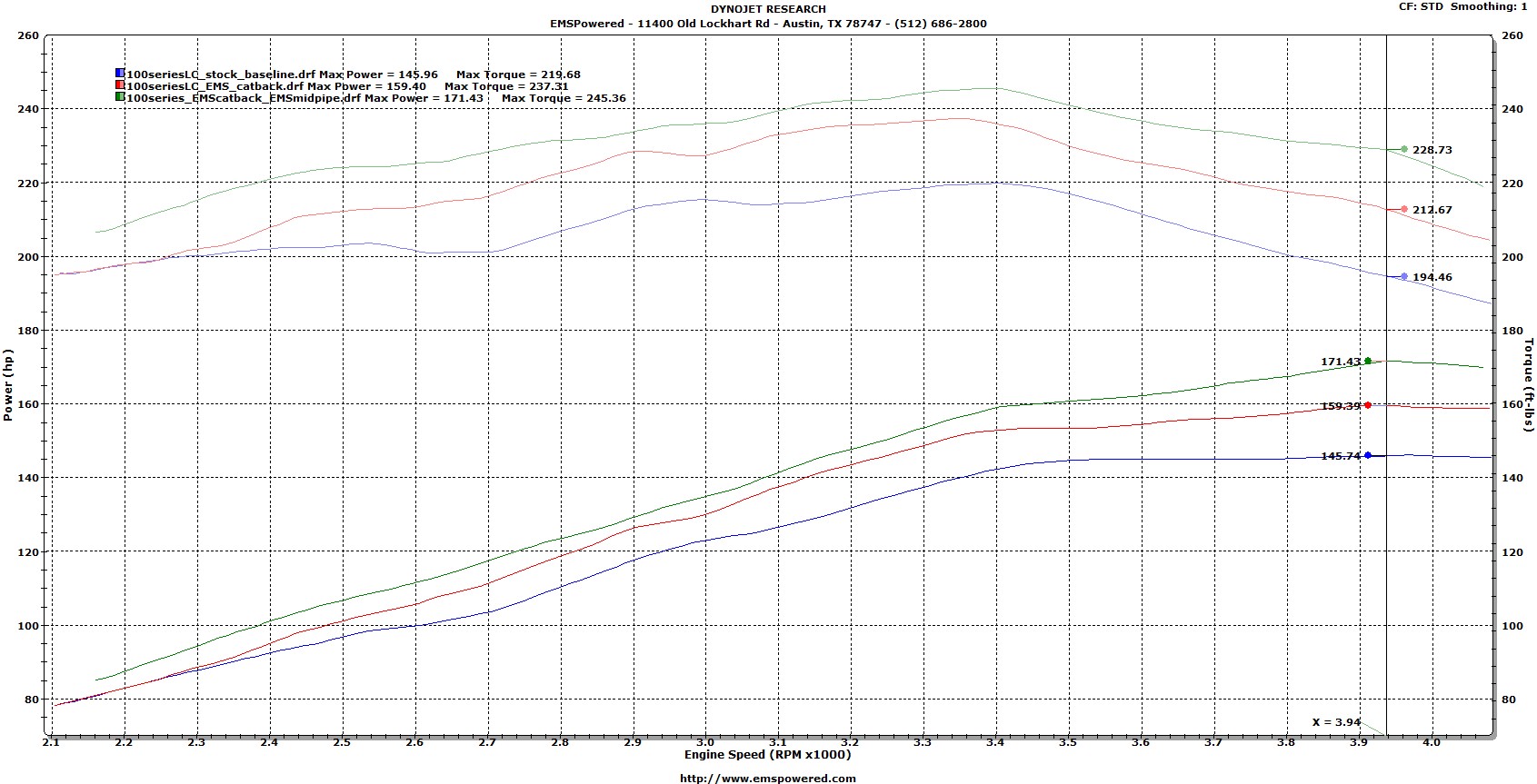Select the 100series_EMScatback_EMSmidpipe.drf legend entry
Viewport: 1537px width, 784px height.
243,98
